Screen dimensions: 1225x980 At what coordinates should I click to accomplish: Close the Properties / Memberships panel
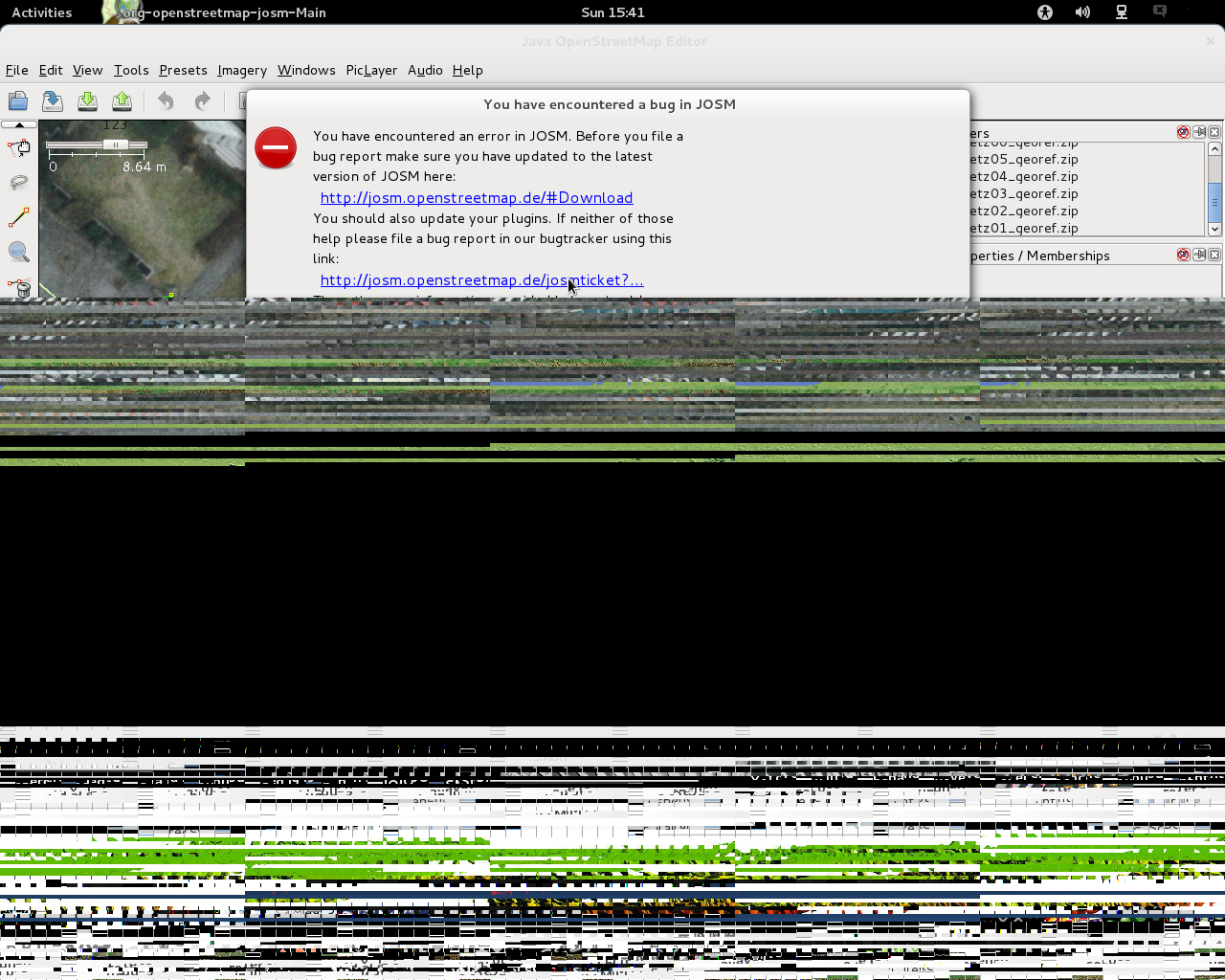(1214, 255)
